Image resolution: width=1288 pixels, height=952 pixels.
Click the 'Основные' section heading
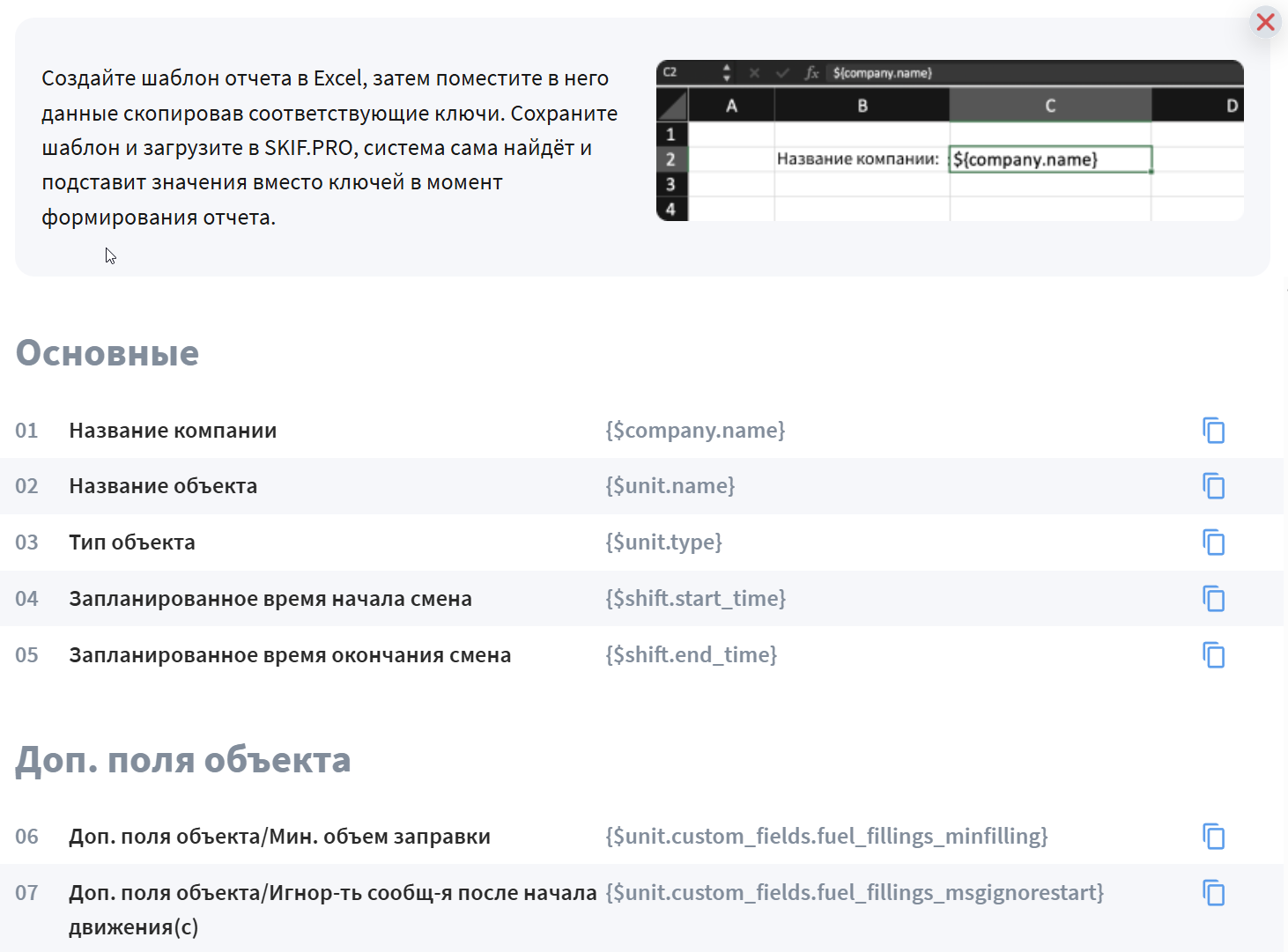point(107,353)
